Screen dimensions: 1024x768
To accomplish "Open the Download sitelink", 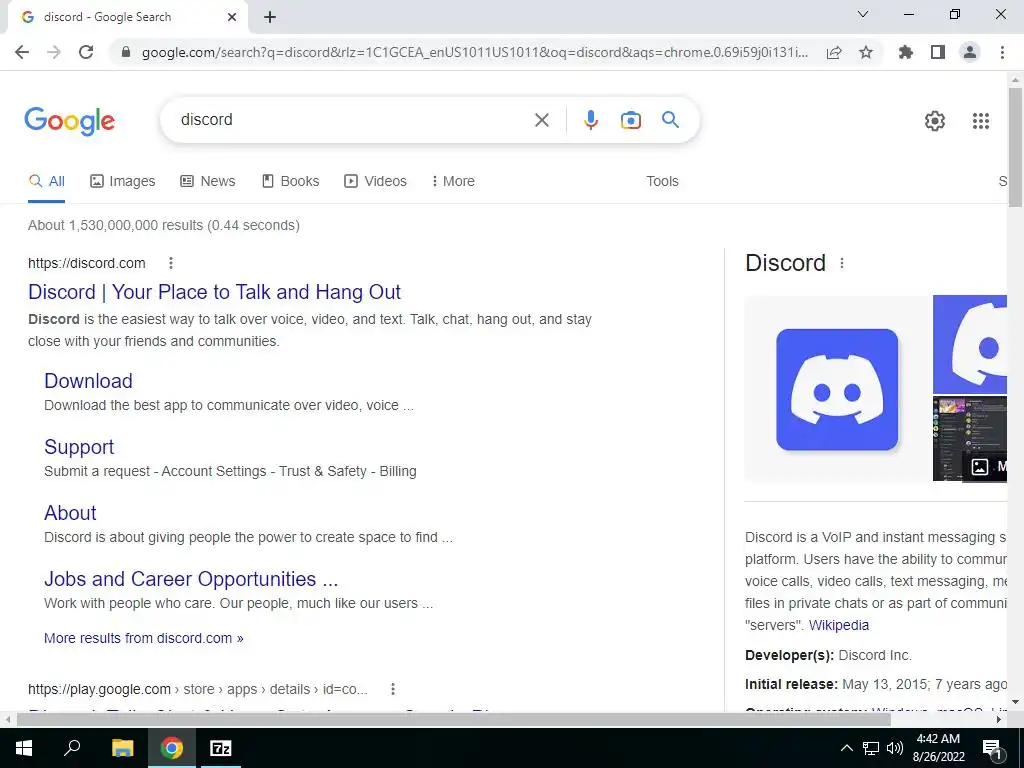I will coord(88,381).
